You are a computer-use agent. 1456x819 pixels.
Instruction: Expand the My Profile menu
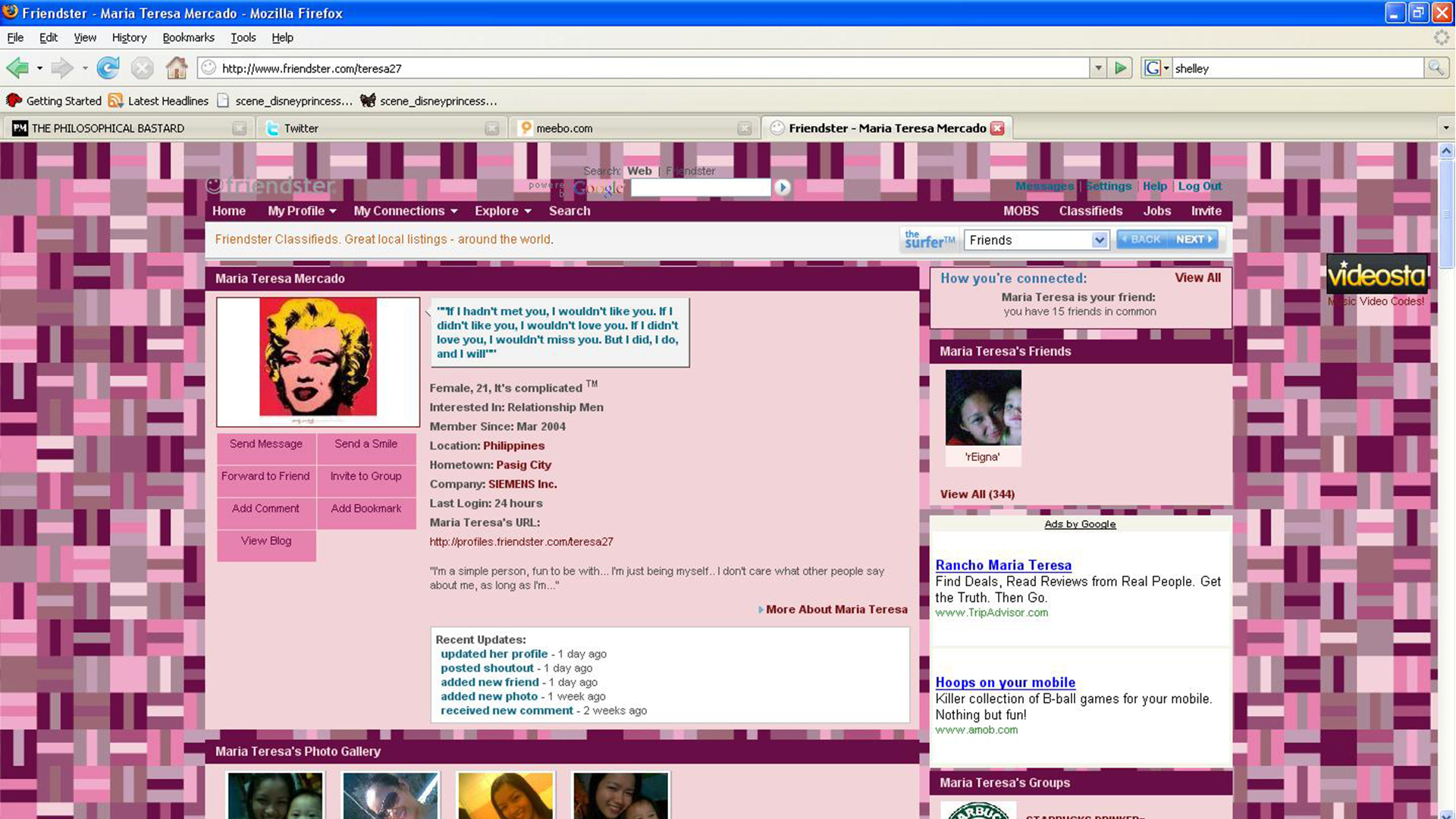(x=302, y=211)
